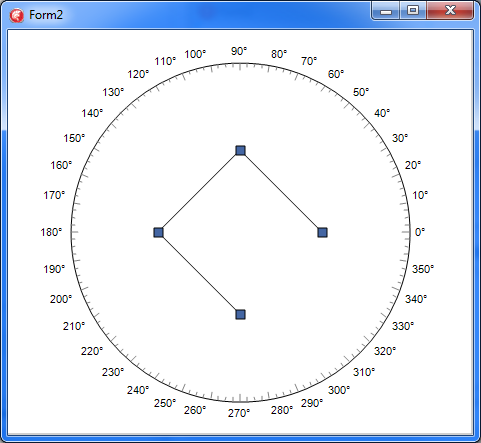Click the 0° axis label
This screenshot has width=481, height=443.
pyautogui.click(x=420, y=232)
